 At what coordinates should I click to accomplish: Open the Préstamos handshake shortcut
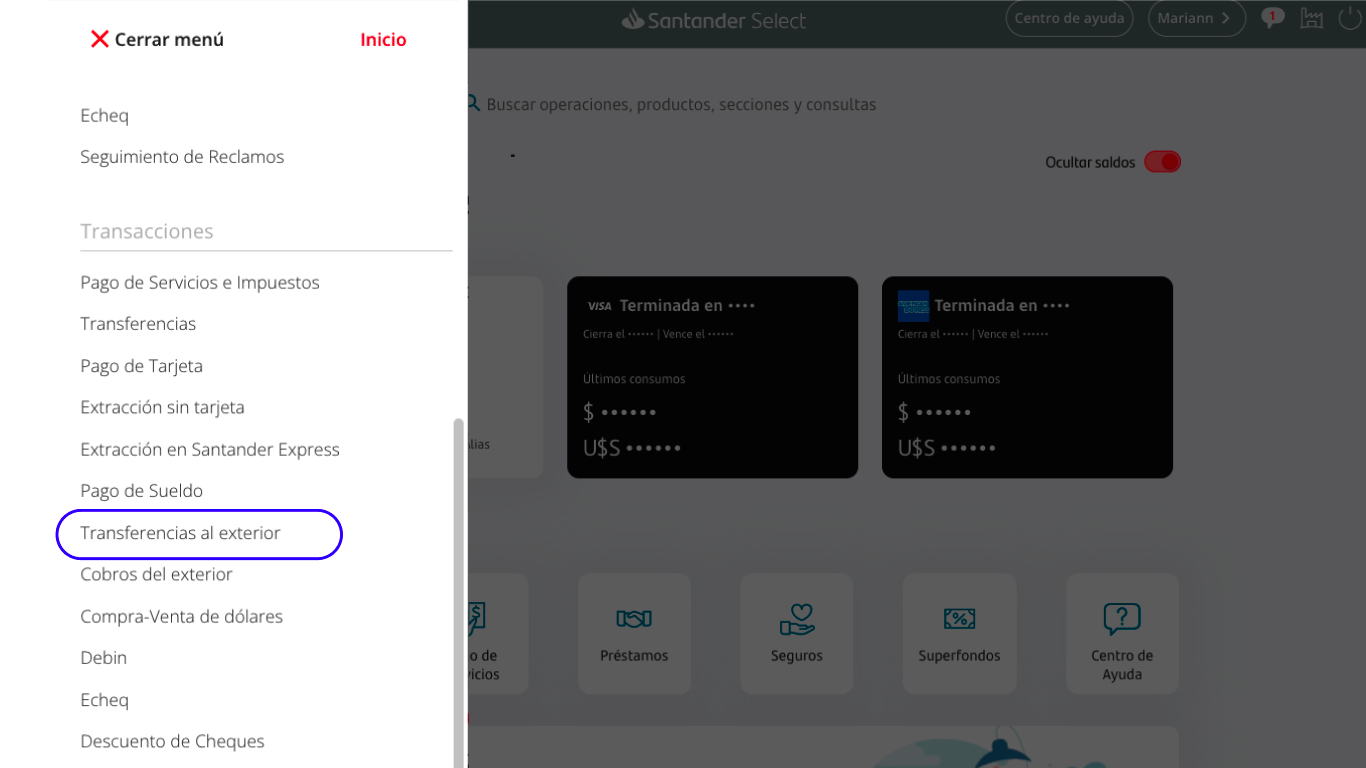point(634,633)
